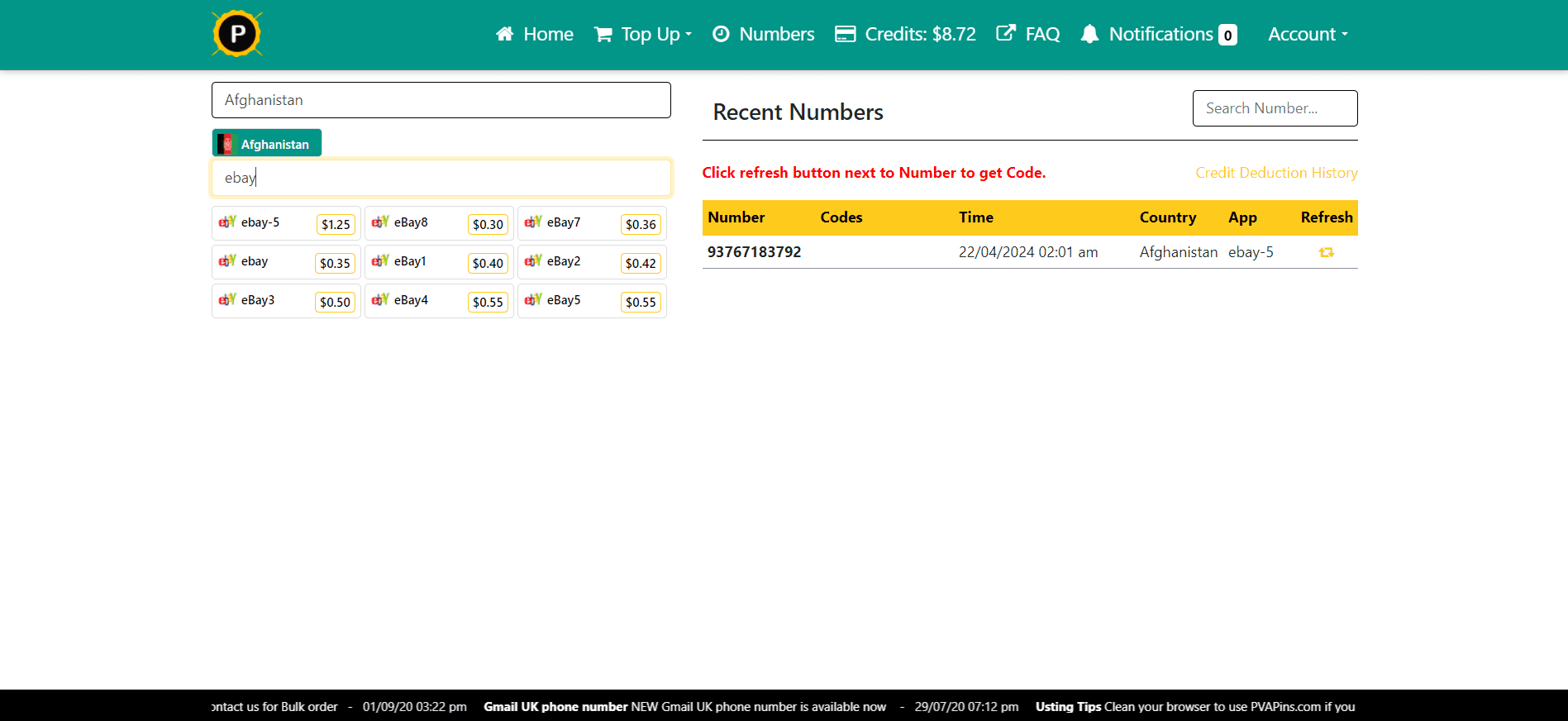Click the Usting Tips ticker headline

[1068, 707]
